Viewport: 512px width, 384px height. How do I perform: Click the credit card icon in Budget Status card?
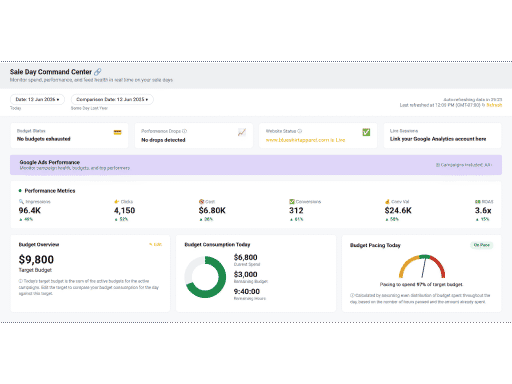coord(117,132)
